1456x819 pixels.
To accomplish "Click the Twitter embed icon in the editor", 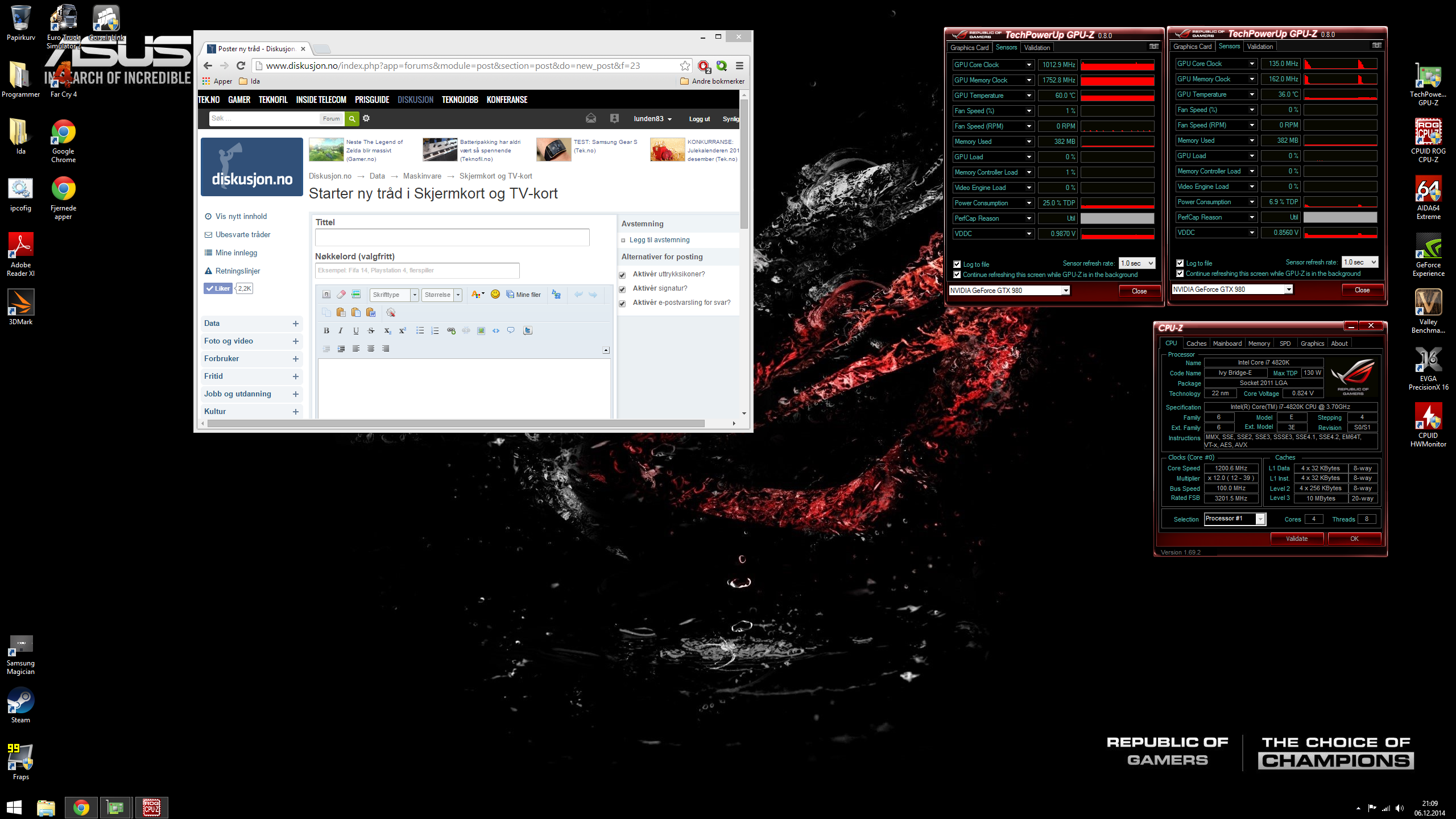I will click(x=528, y=330).
